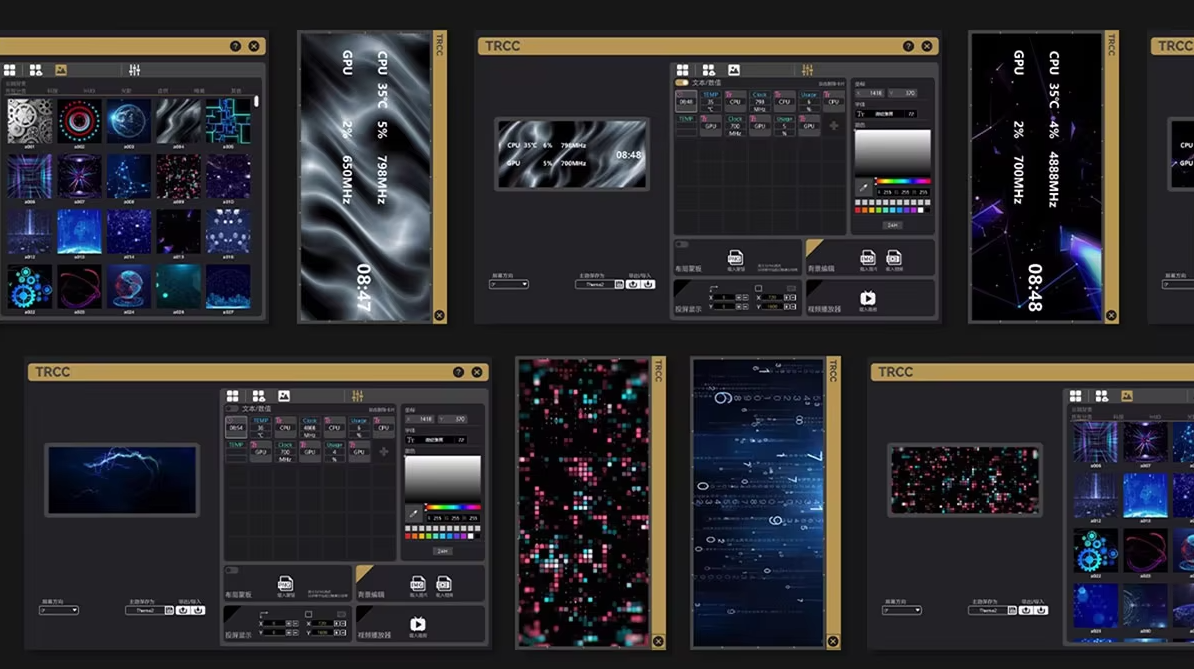Enable the 文本/数值 toggle in lightning-preview window
This screenshot has height=669, width=1194.
[x=232, y=408]
